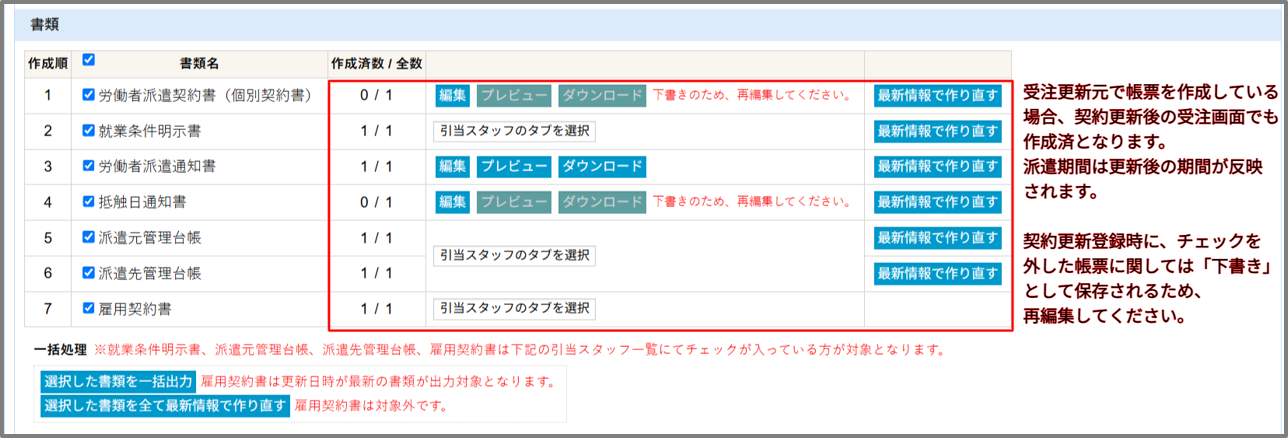
Task: Uncheck the 派遣先管理台帳 checkbox
Action: click(x=89, y=273)
